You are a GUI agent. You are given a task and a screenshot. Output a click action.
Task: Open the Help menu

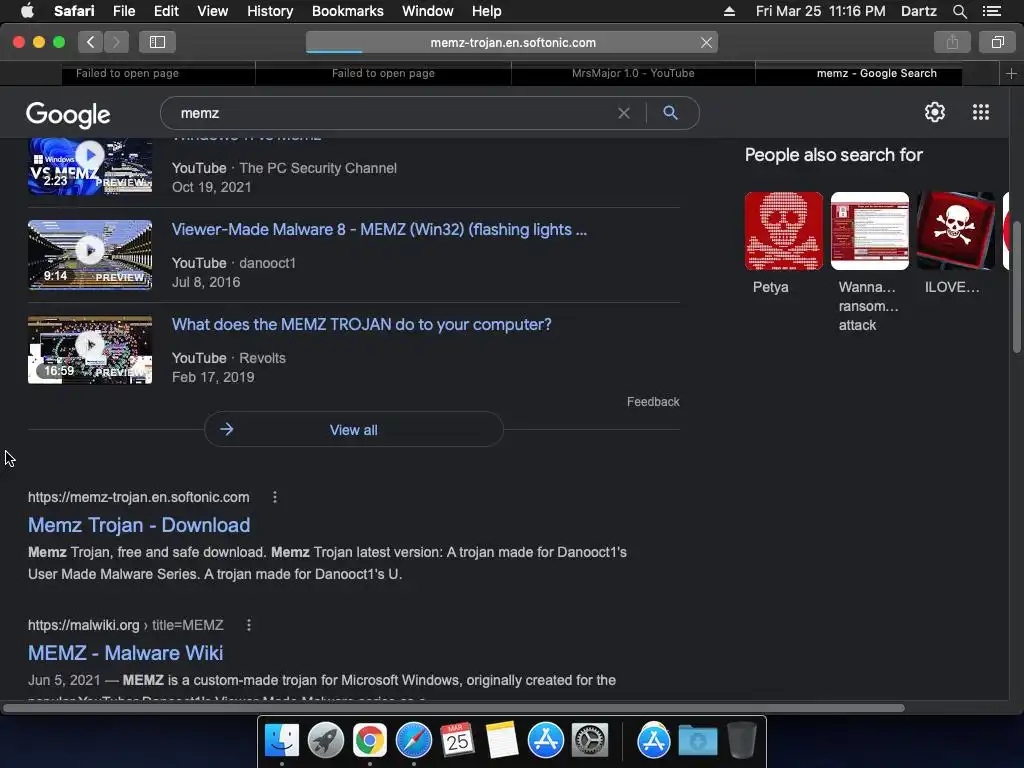pos(487,11)
